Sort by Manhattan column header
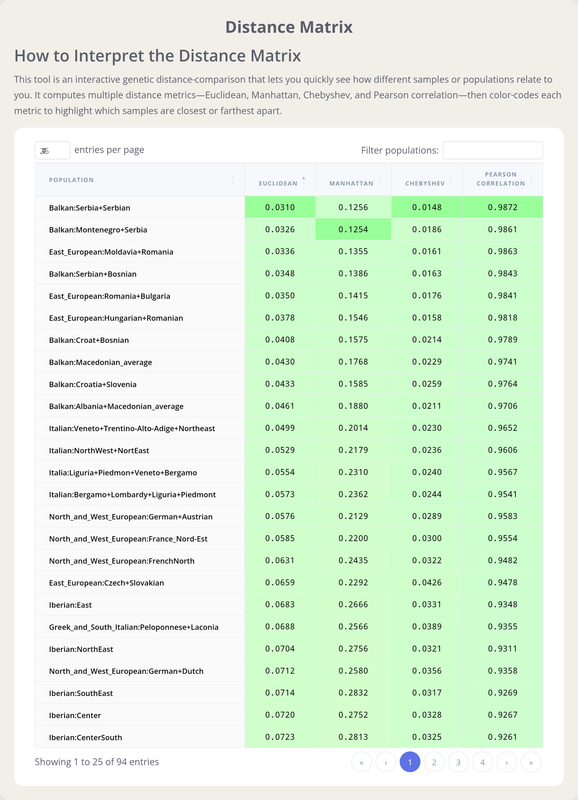 pos(353,180)
